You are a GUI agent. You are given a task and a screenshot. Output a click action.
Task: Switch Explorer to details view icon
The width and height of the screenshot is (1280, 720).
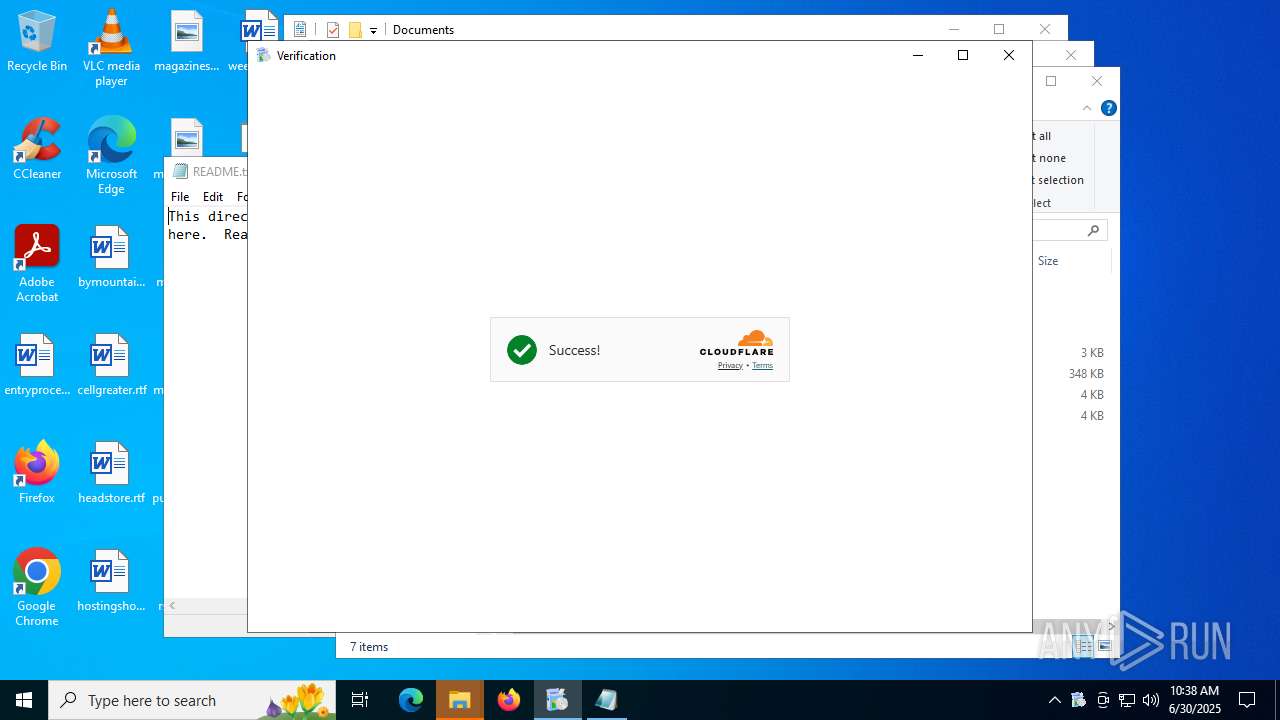[1084, 647]
